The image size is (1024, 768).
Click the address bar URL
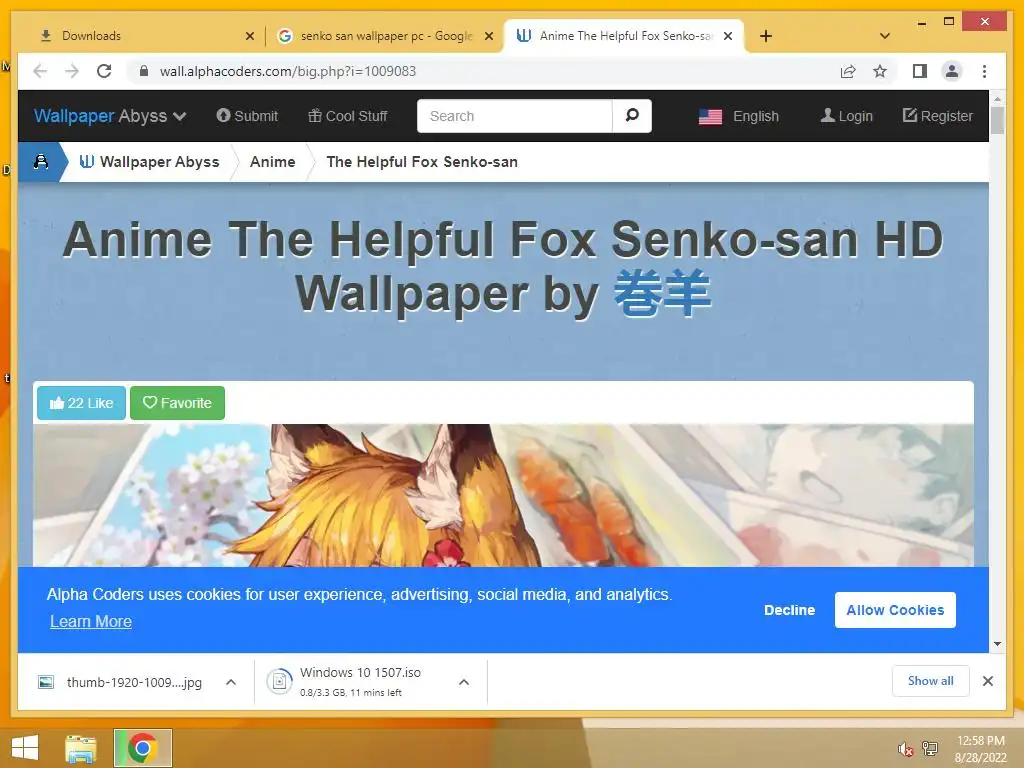coord(287,71)
